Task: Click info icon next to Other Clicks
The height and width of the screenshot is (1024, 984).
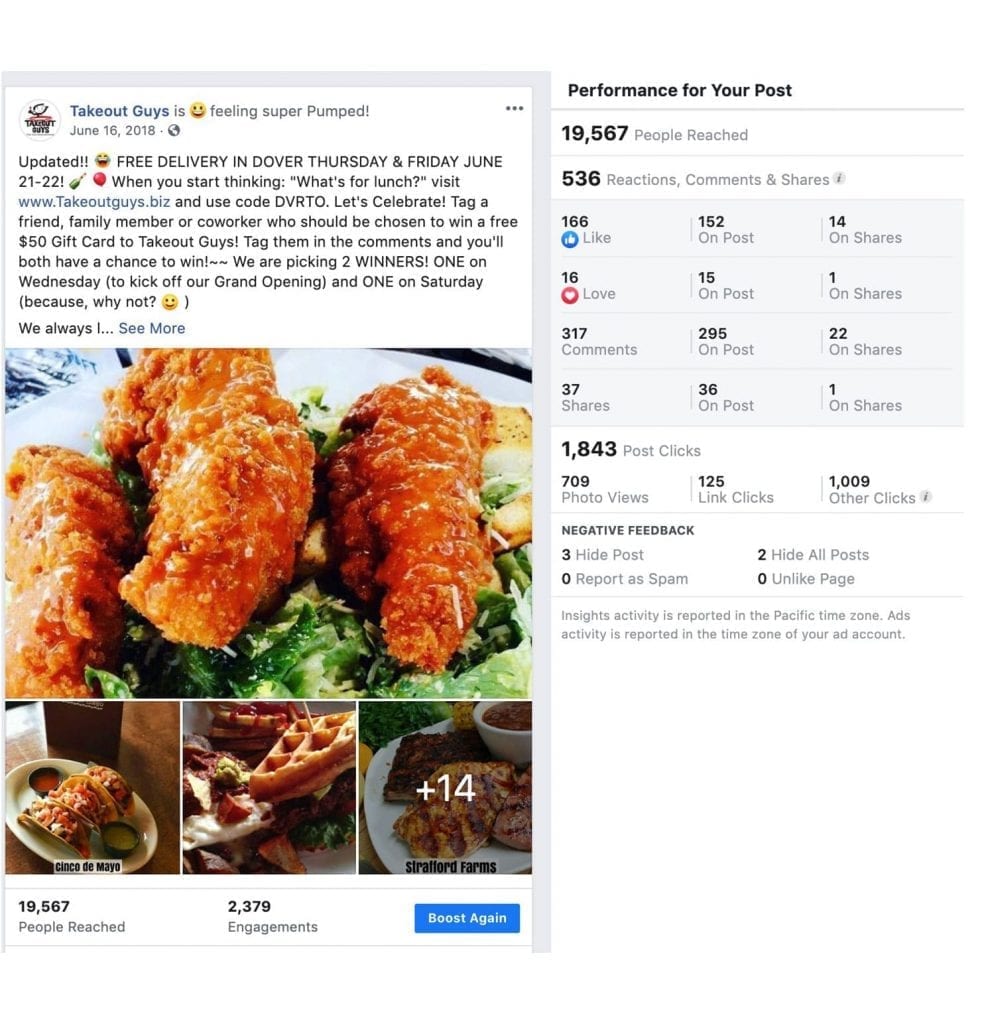Action: [925, 496]
